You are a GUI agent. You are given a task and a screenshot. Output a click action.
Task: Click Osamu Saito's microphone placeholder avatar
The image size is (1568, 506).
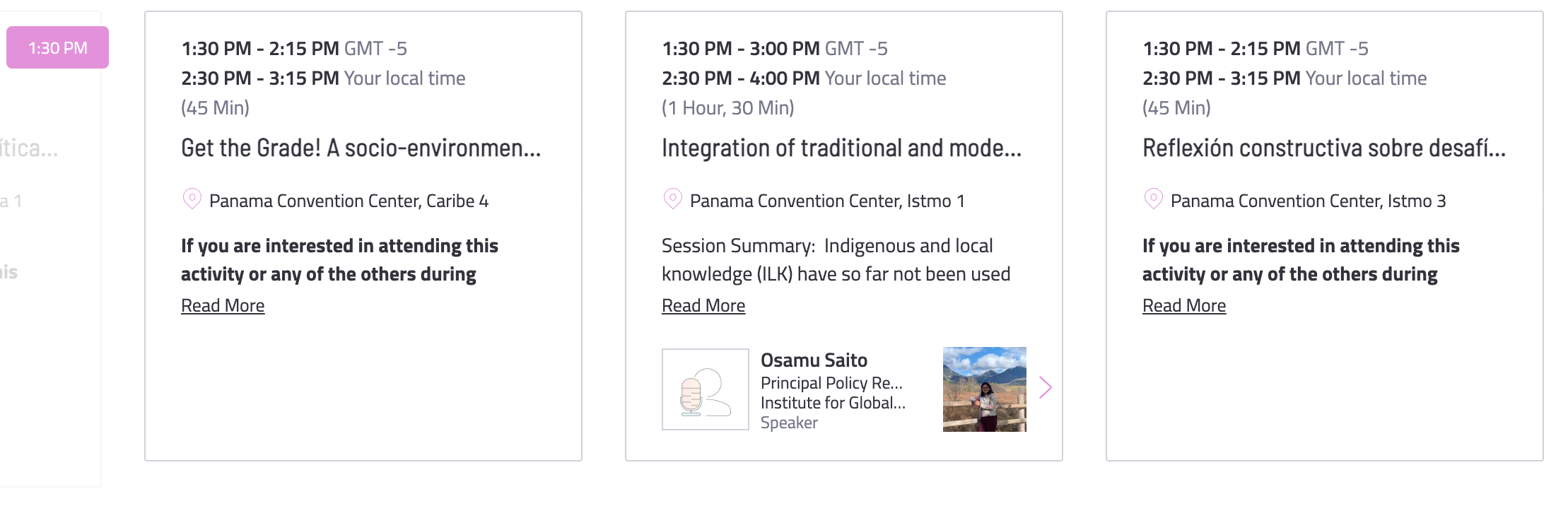(705, 389)
